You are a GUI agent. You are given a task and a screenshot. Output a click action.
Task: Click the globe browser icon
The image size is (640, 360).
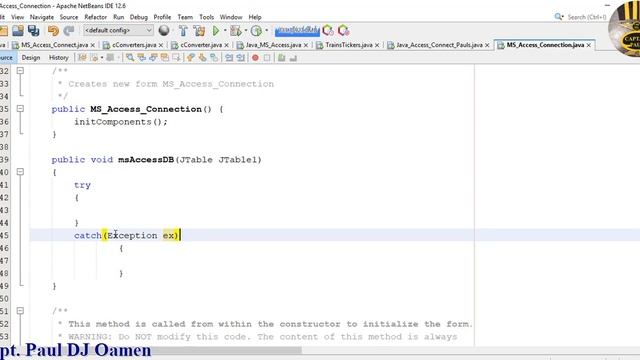click(x=164, y=31)
